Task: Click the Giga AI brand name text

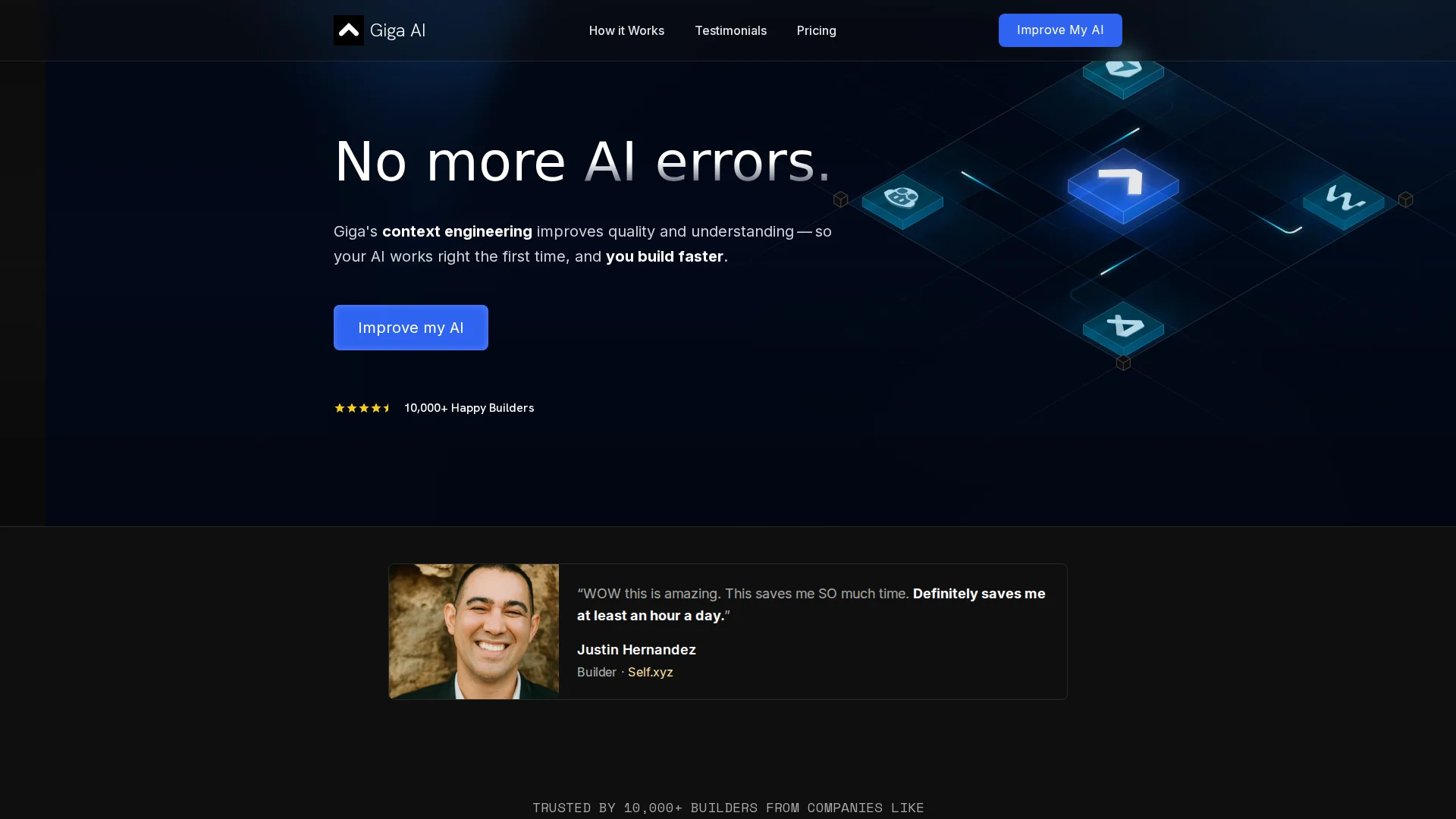Action: [397, 30]
